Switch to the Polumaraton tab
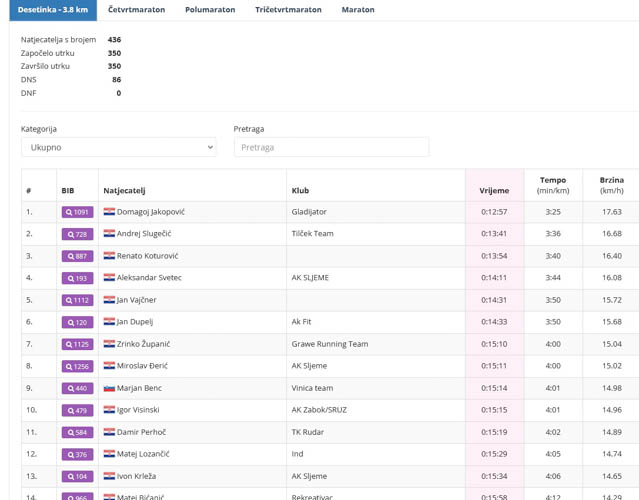The width and height of the screenshot is (639, 500). [x=210, y=10]
